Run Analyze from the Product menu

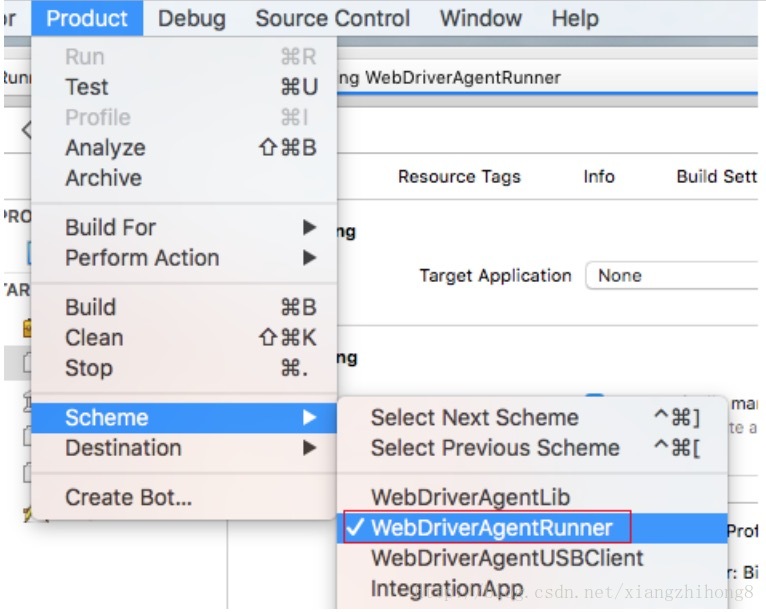[x=105, y=148]
